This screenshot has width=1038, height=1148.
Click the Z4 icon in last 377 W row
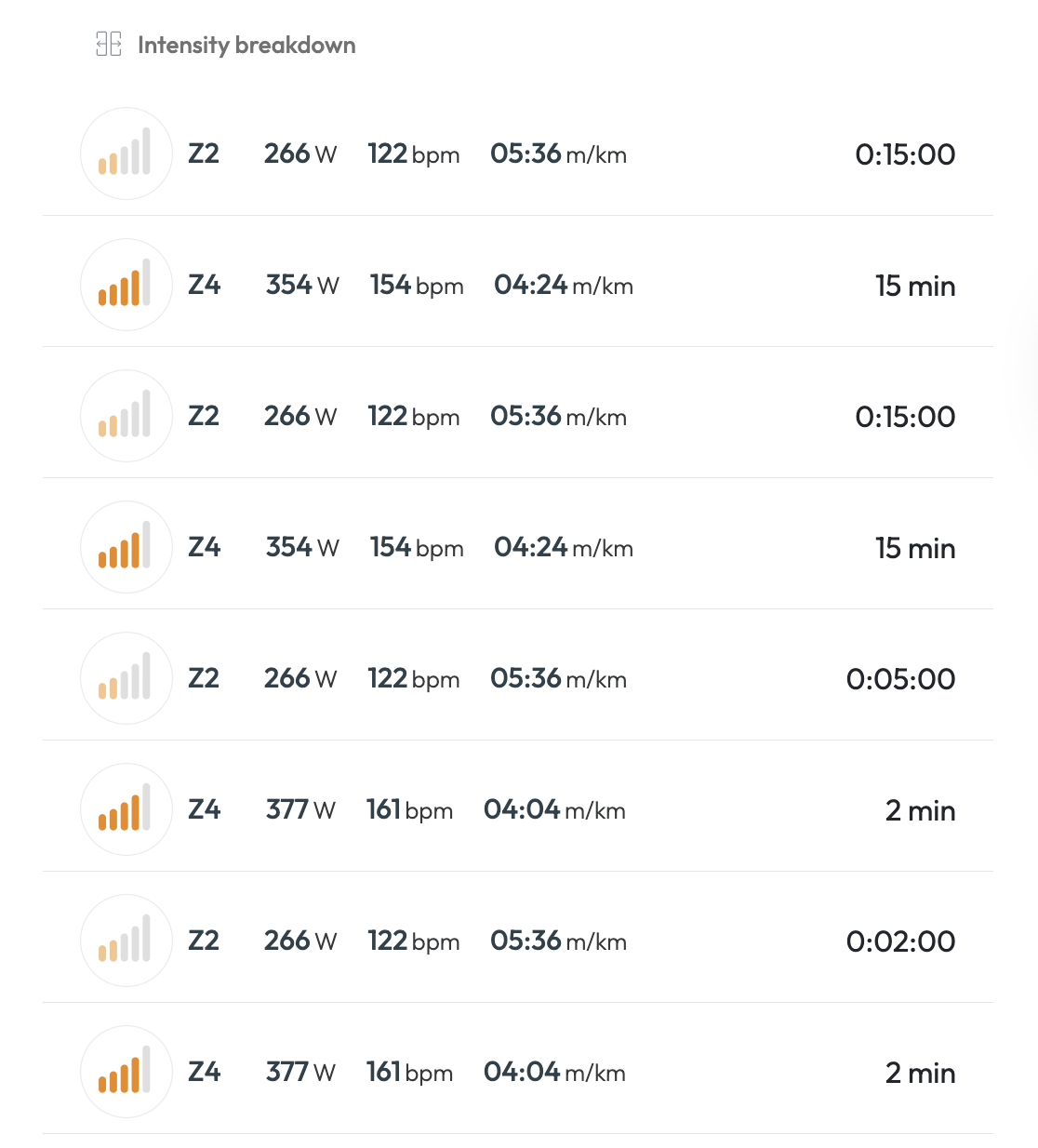126,1072
